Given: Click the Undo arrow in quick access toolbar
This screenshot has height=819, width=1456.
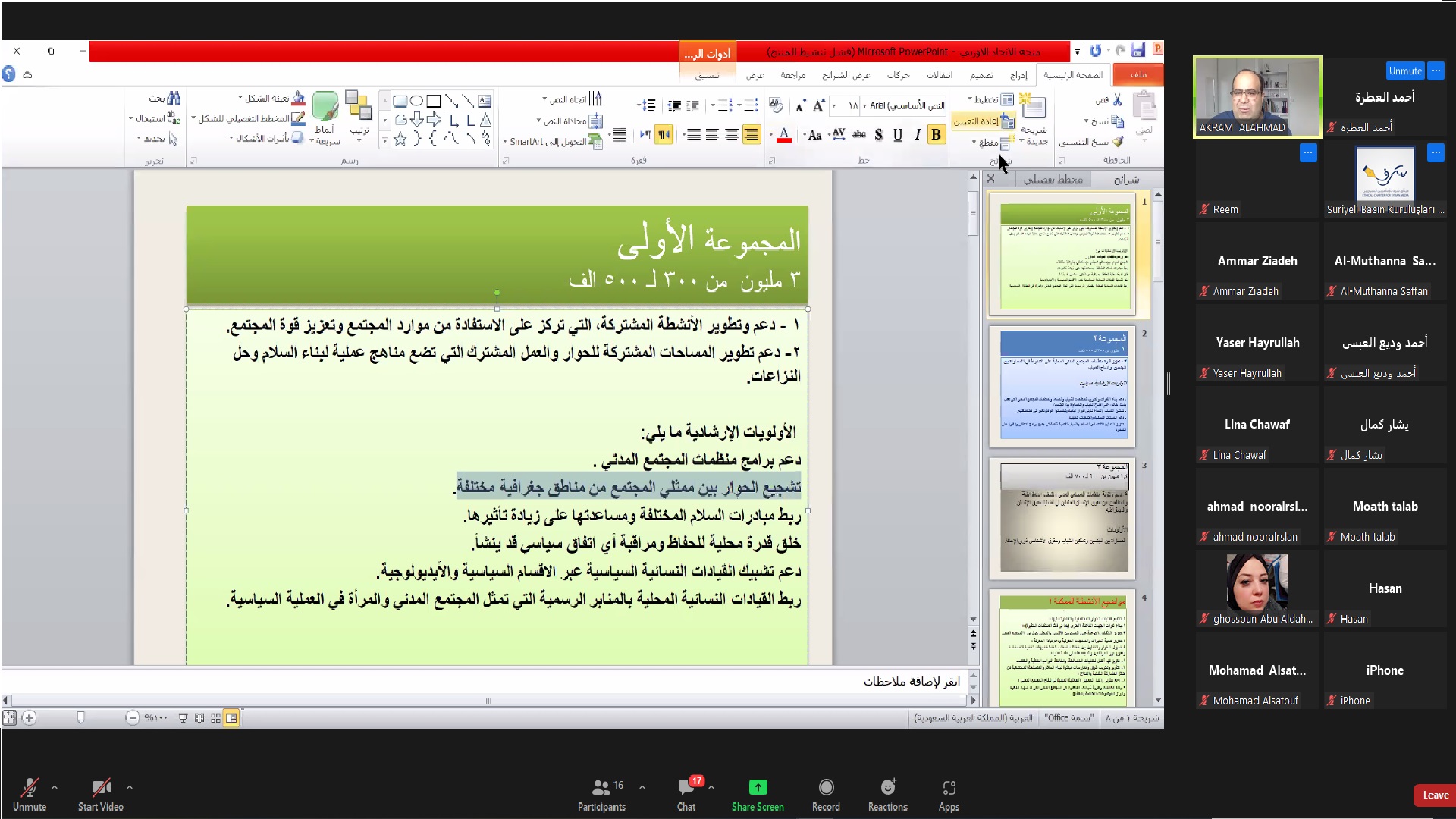Looking at the screenshot, I should click(1096, 50).
